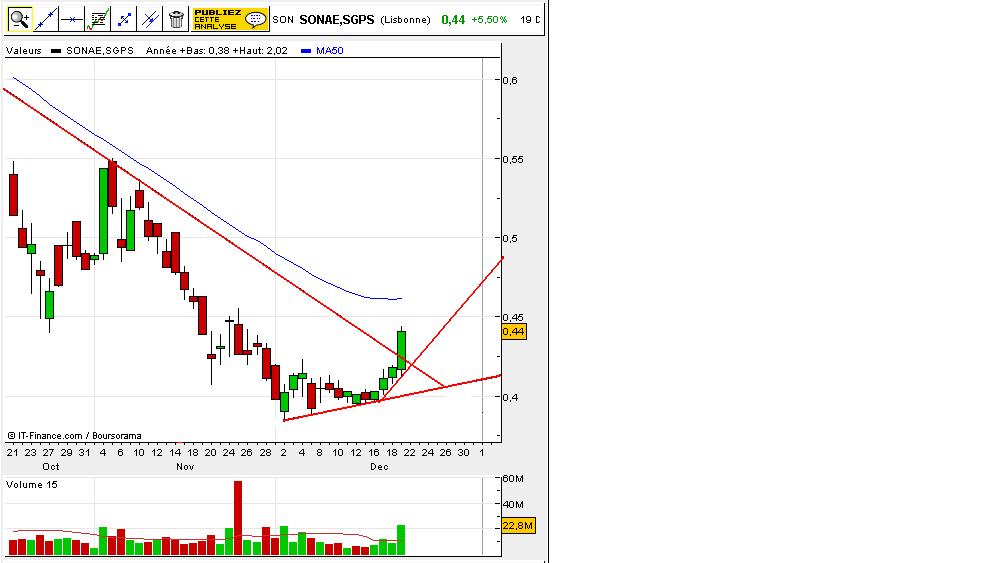The width and height of the screenshot is (997, 563).
Task: Click the 0,6 price axis label
Action: click(510, 80)
